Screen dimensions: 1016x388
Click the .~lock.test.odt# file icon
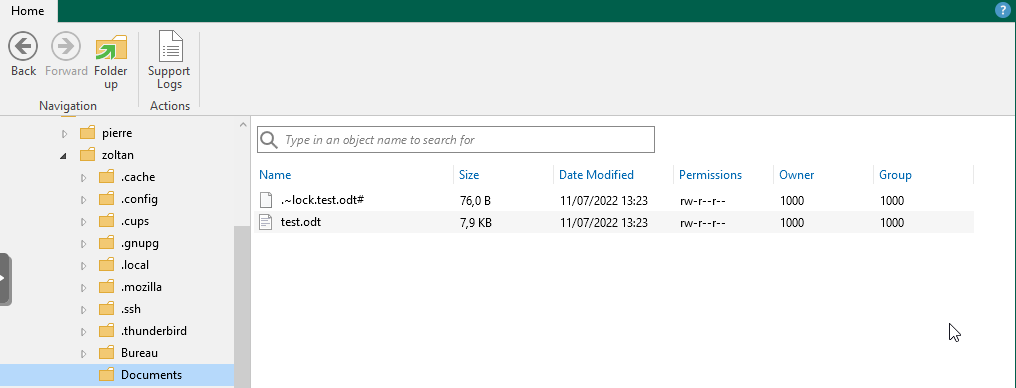click(x=265, y=200)
